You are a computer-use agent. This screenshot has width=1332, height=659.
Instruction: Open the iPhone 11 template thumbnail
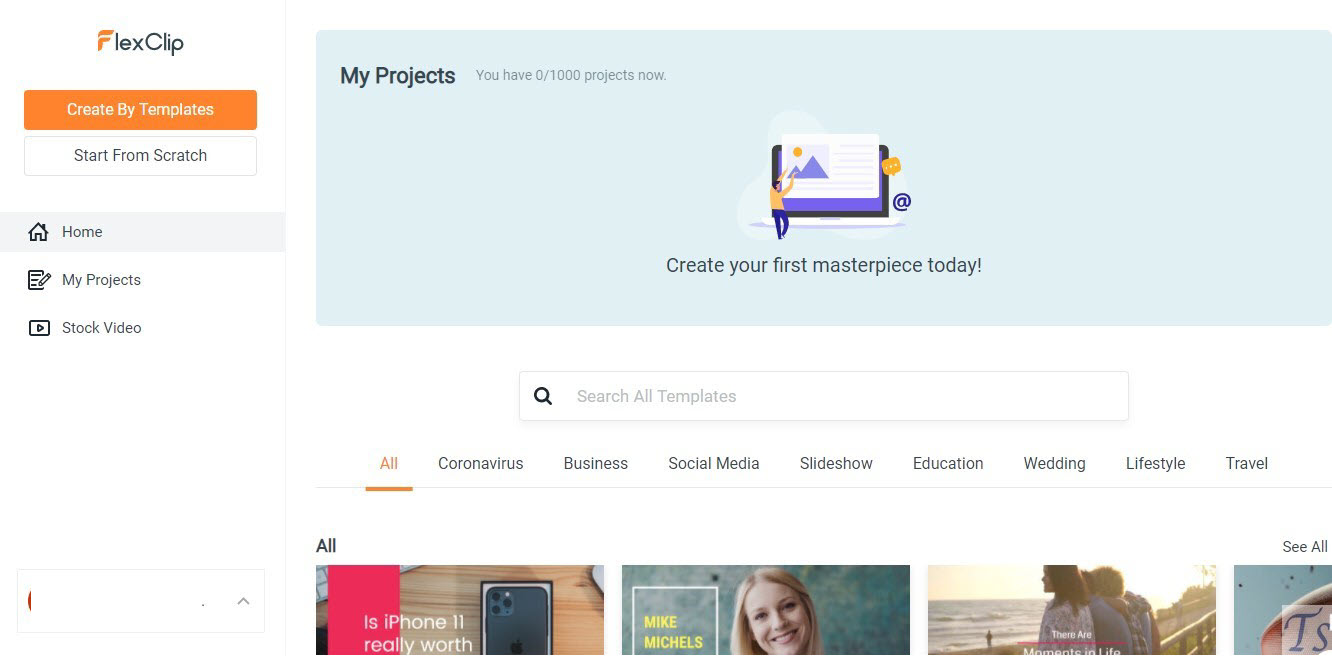click(460, 611)
